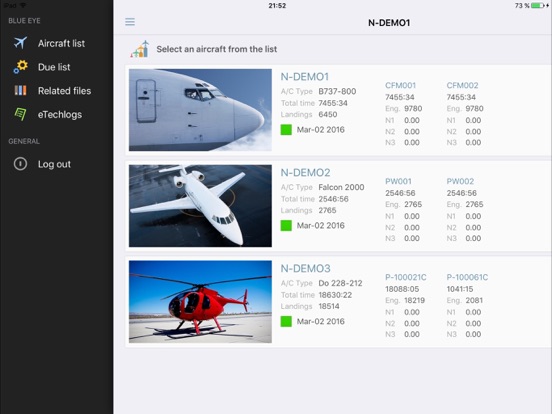Toggle the hamburger menu icon
The height and width of the screenshot is (414, 552).
130,22
